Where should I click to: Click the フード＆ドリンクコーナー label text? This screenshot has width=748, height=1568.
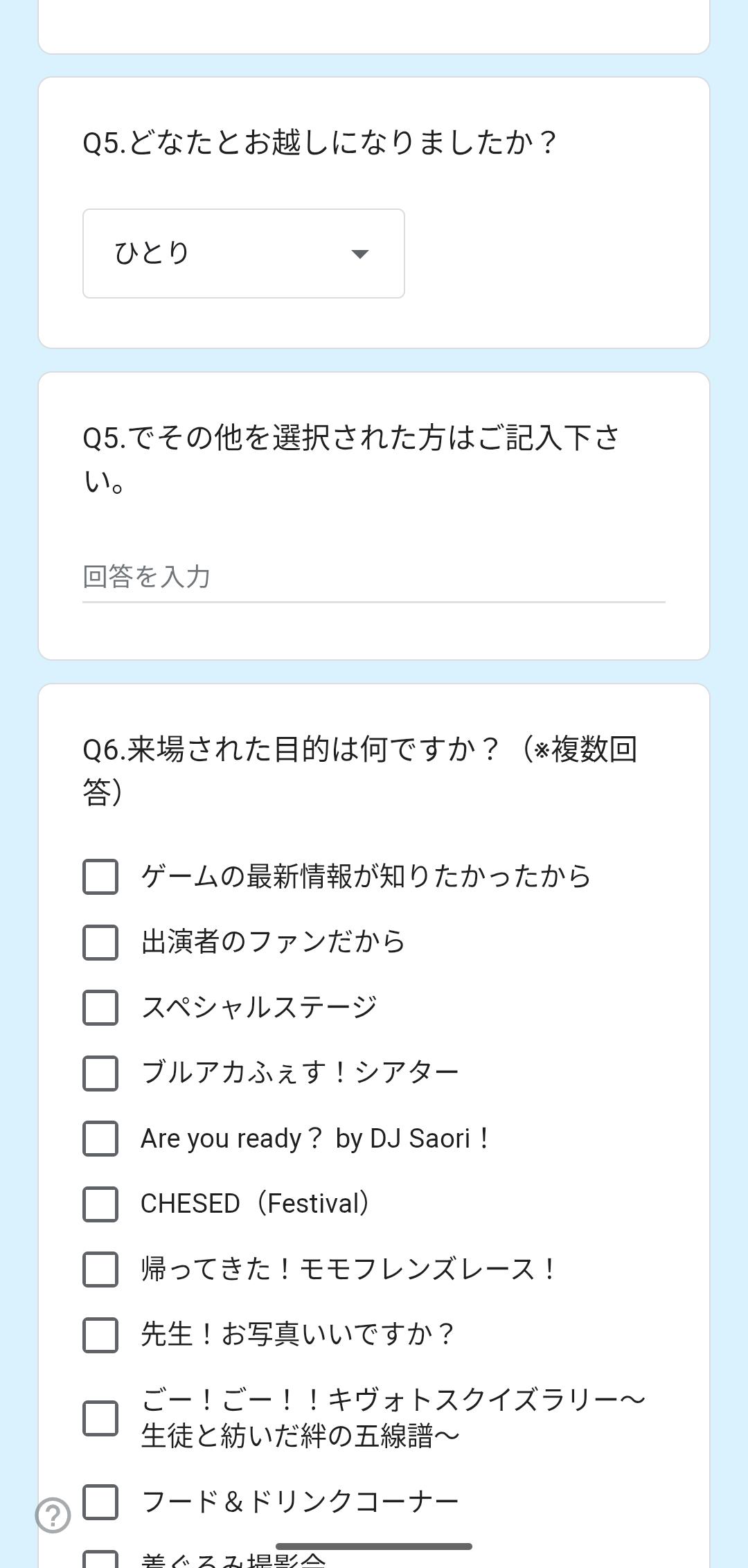pos(299,1502)
